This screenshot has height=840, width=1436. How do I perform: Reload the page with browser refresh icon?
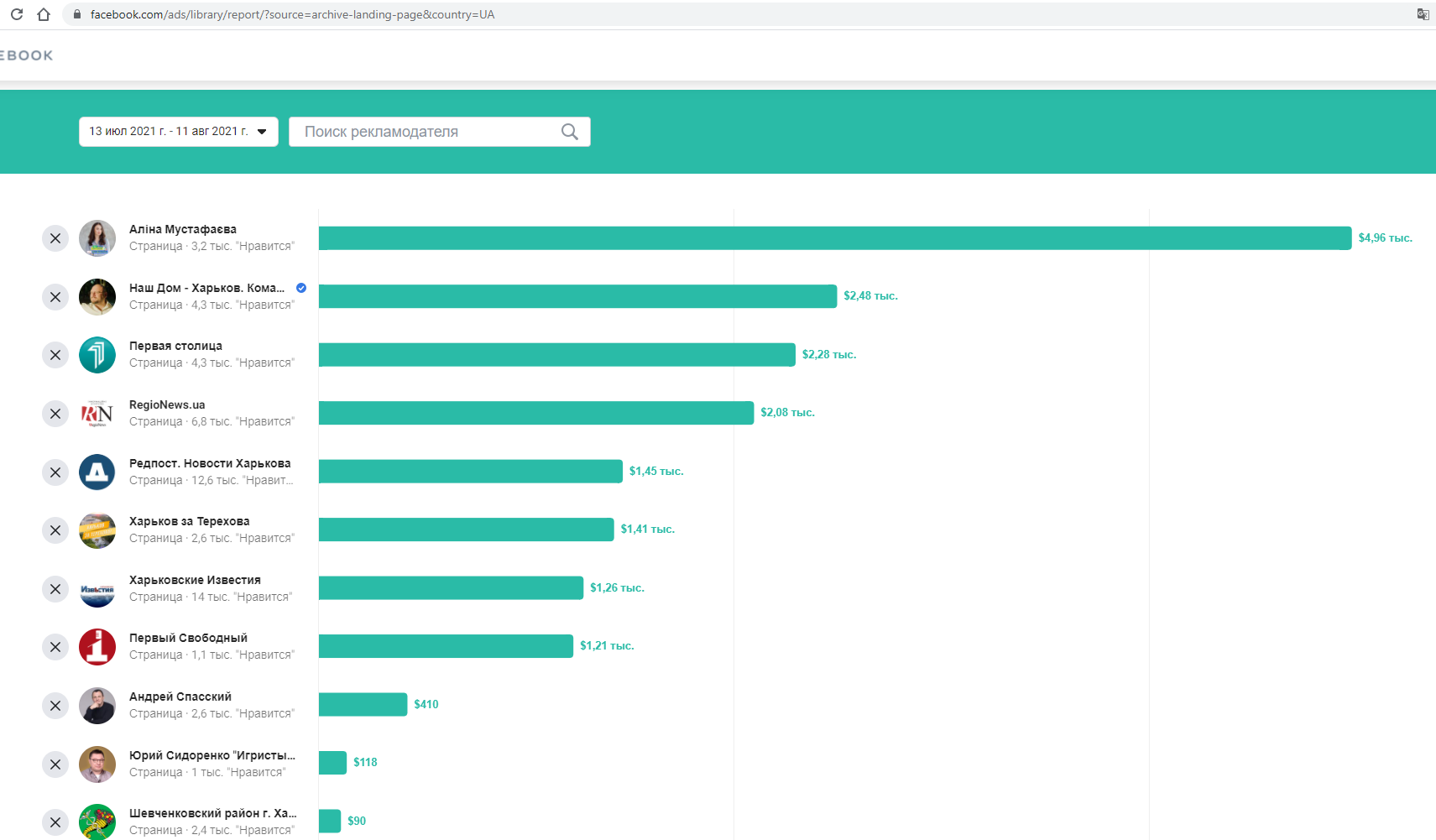(17, 14)
